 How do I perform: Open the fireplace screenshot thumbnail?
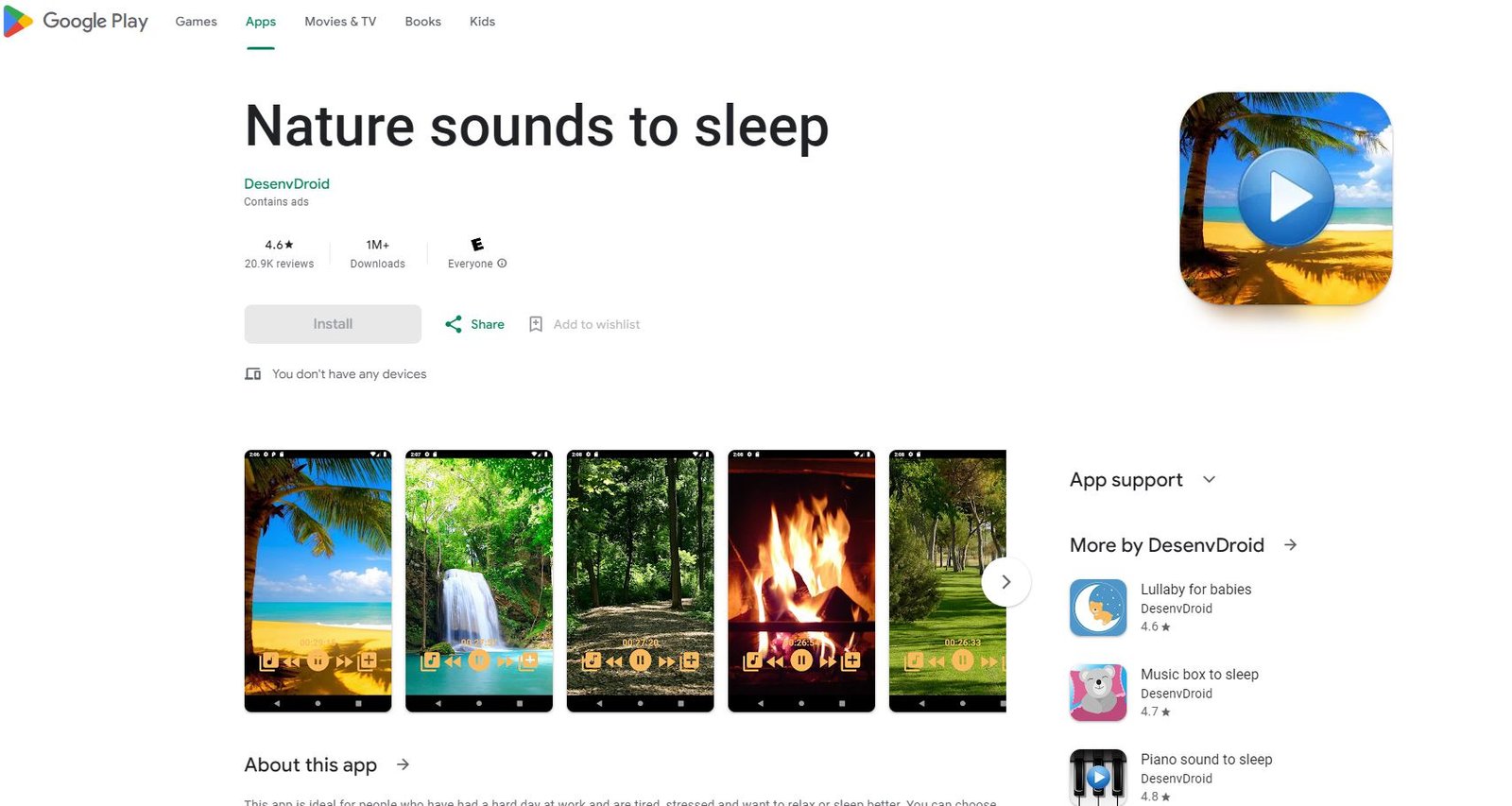click(x=801, y=581)
